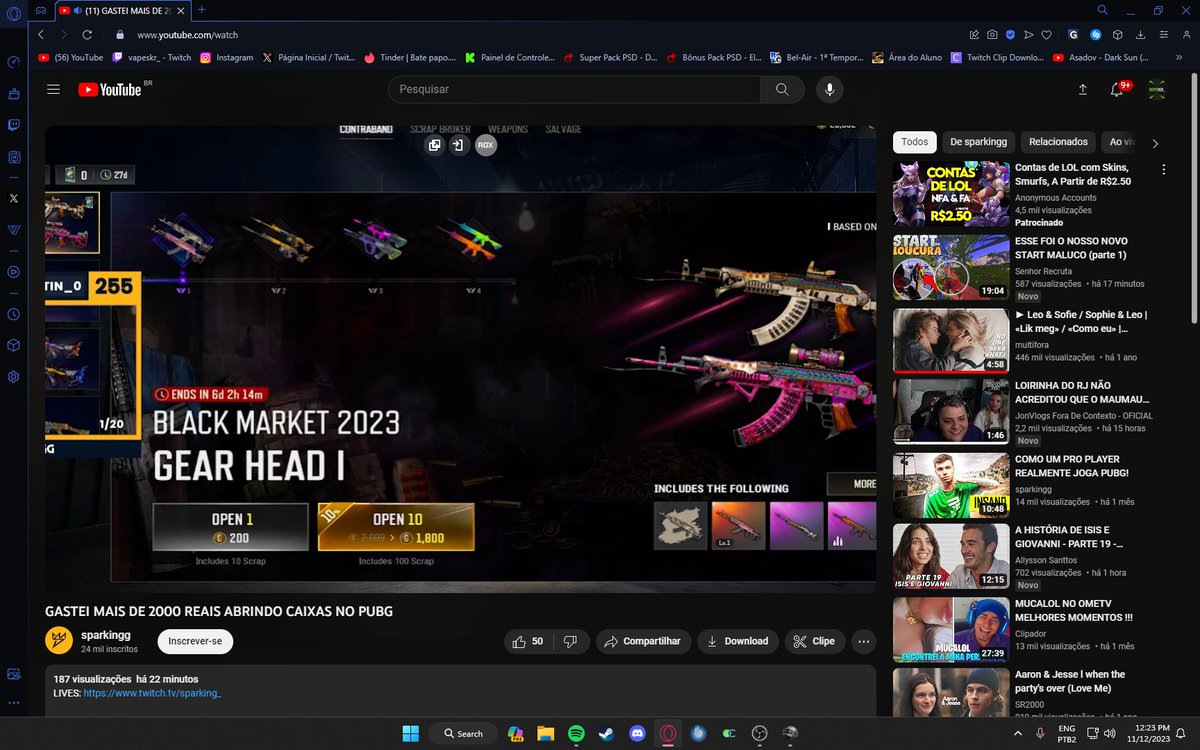
Task: Select the Relacionados filter chip
Action: pos(1058,142)
